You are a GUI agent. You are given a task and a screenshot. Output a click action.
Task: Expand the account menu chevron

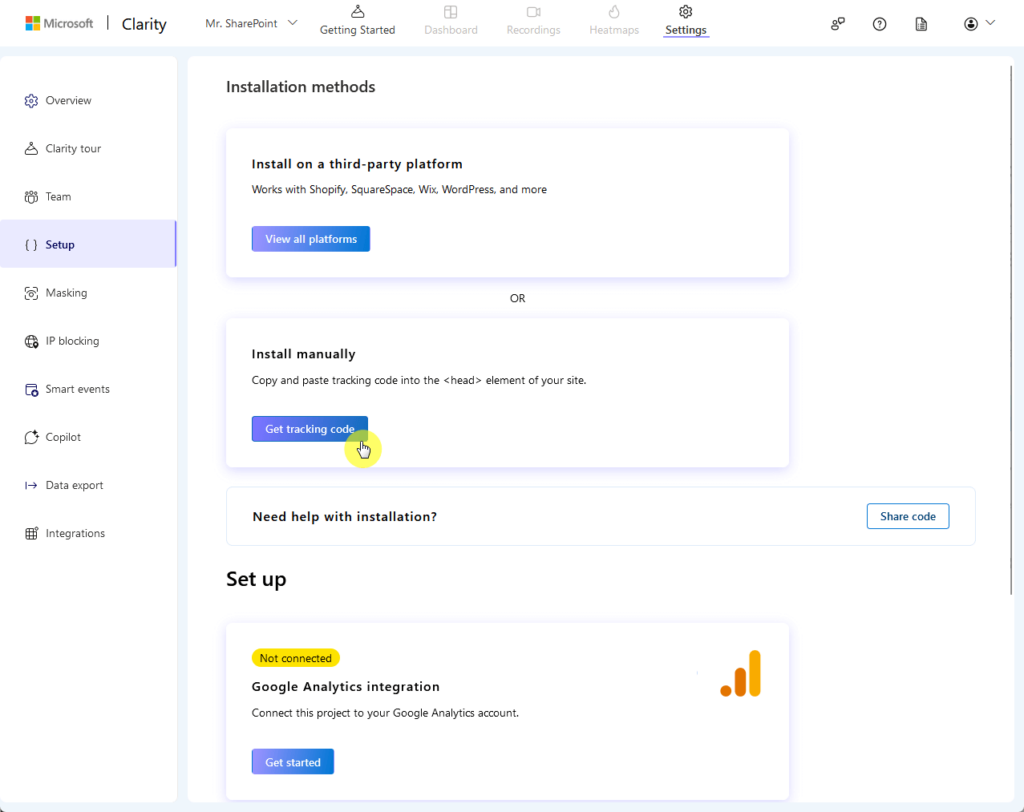point(991,23)
